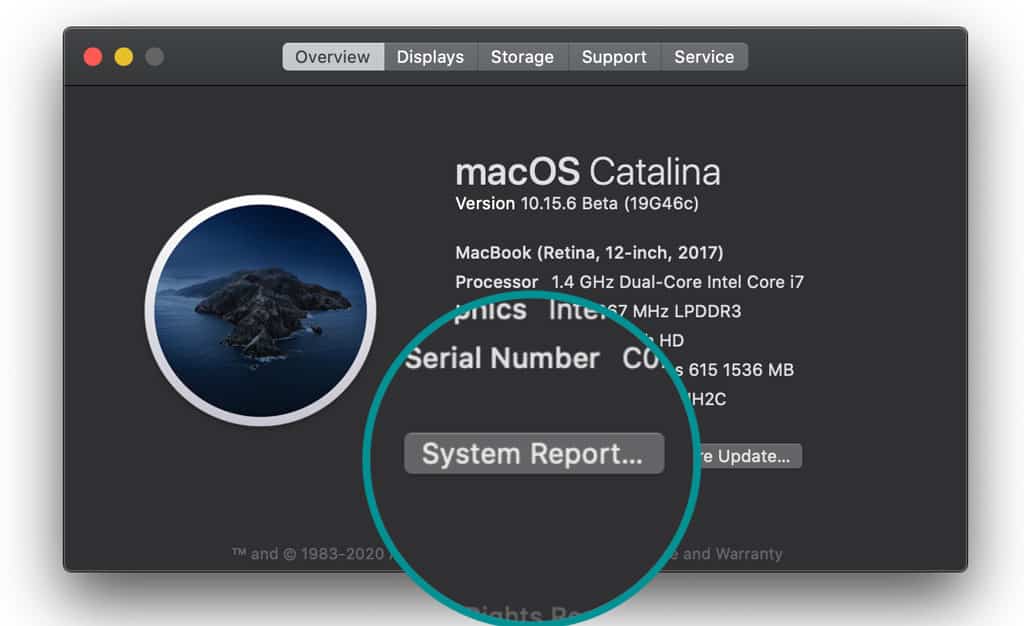Screen dimensions: 1024x626
Task: Click the Overview tab
Action: coord(332,57)
